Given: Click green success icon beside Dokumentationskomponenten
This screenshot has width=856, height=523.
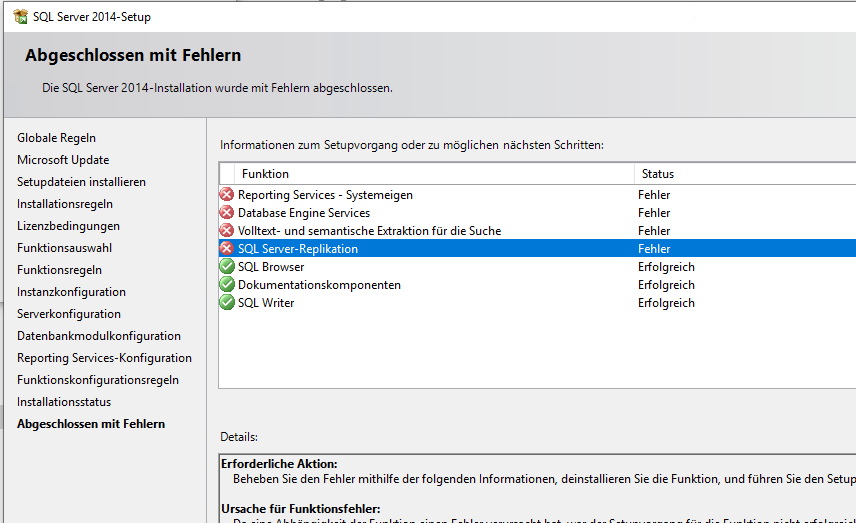Looking at the screenshot, I should pyautogui.click(x=227, y=284).
